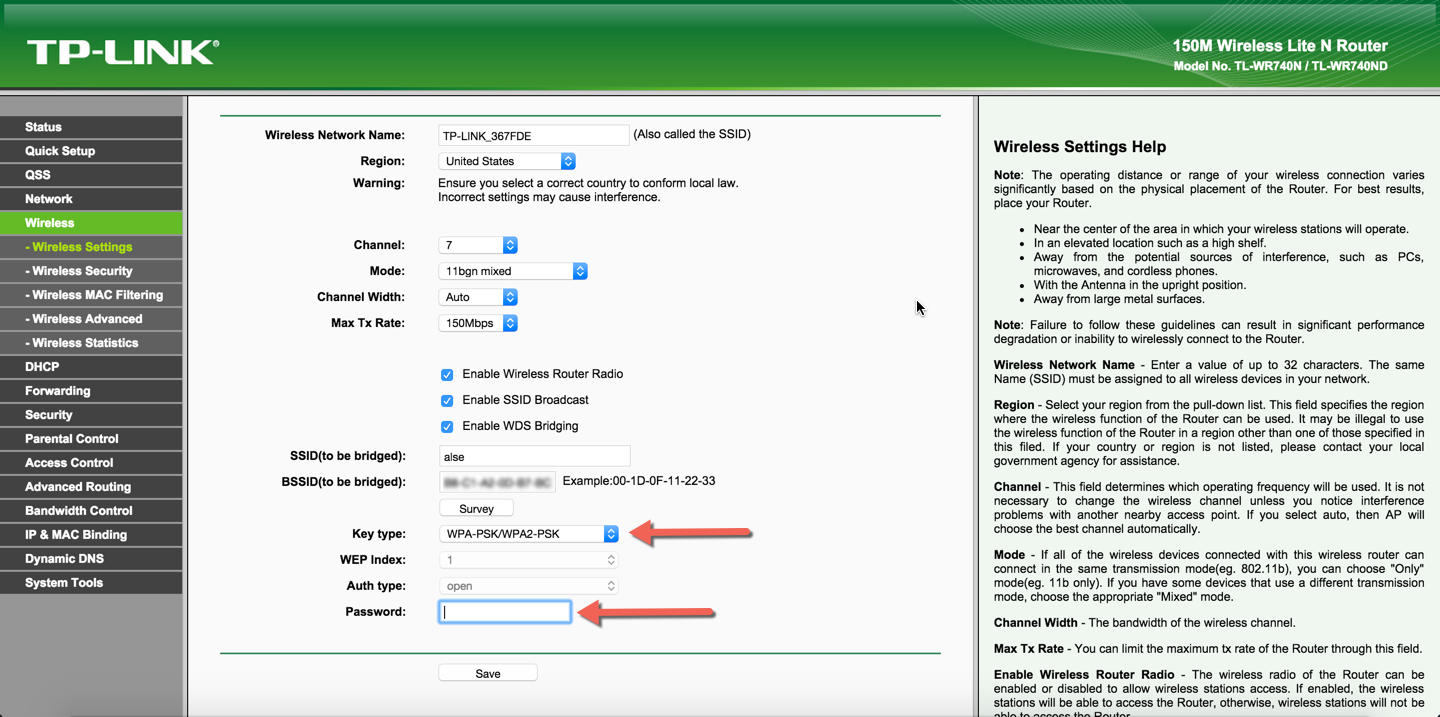Screen dimensions: 1440x717
Task: View Wireless Statistics page
Action: [91, 343]
